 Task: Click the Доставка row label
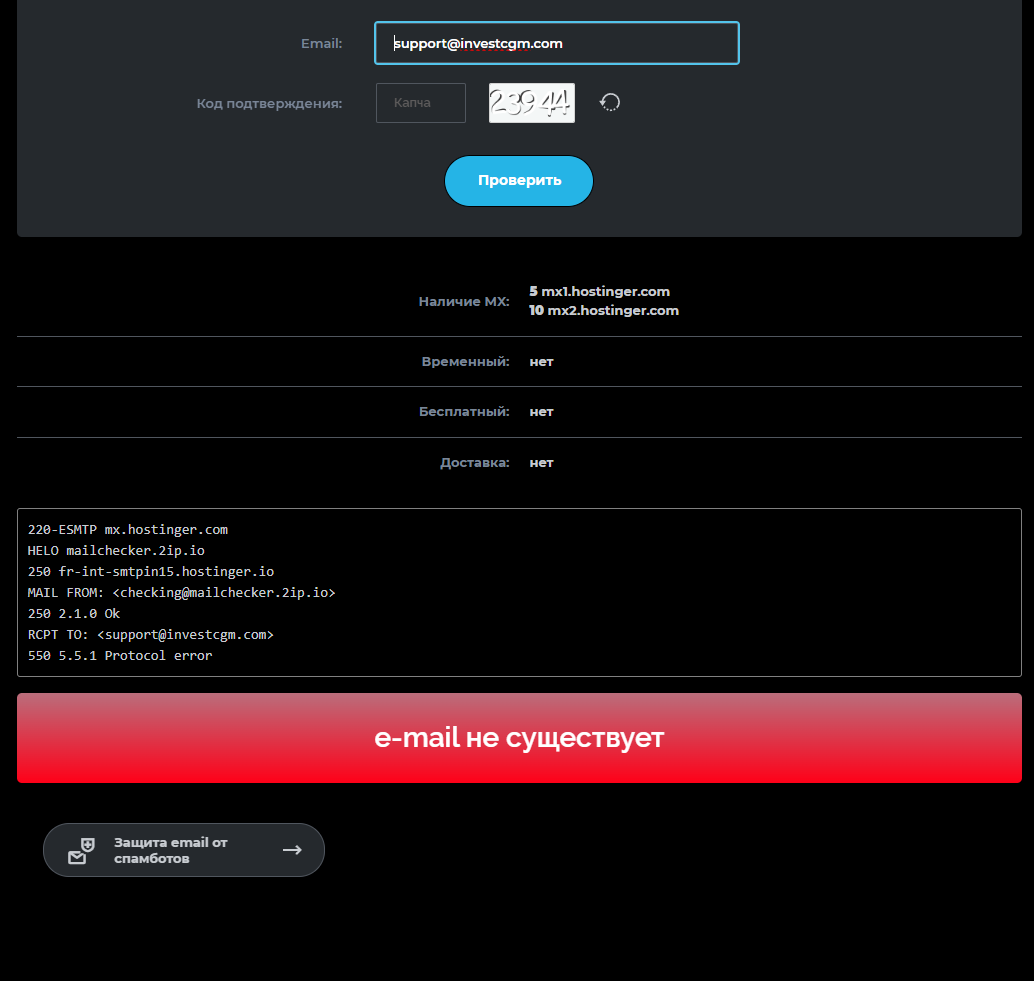474,462
